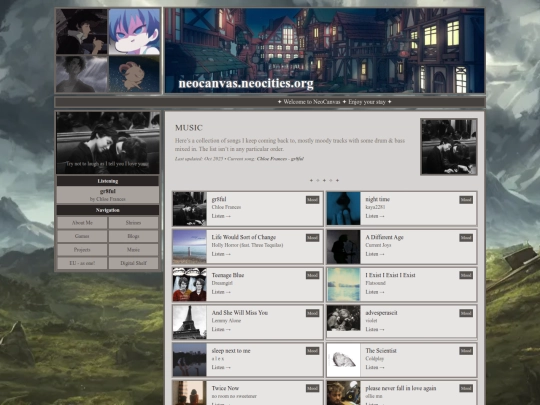Open Twice Now album cover
Viewport: 540px width, 405px height.
point(190,393)
